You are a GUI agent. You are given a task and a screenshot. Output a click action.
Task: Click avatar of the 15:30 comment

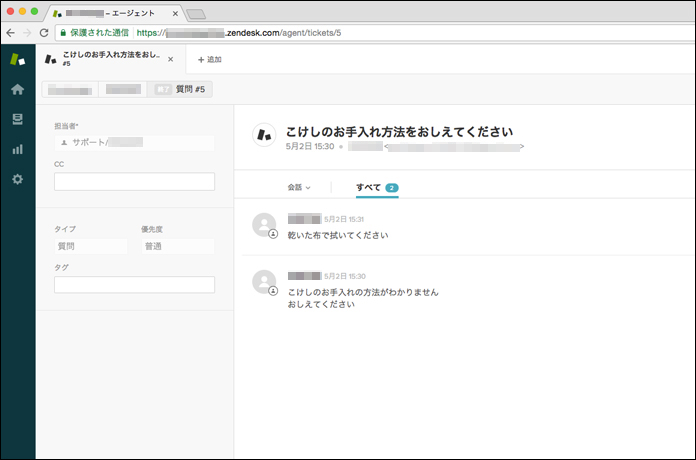(x=264, y=282)
